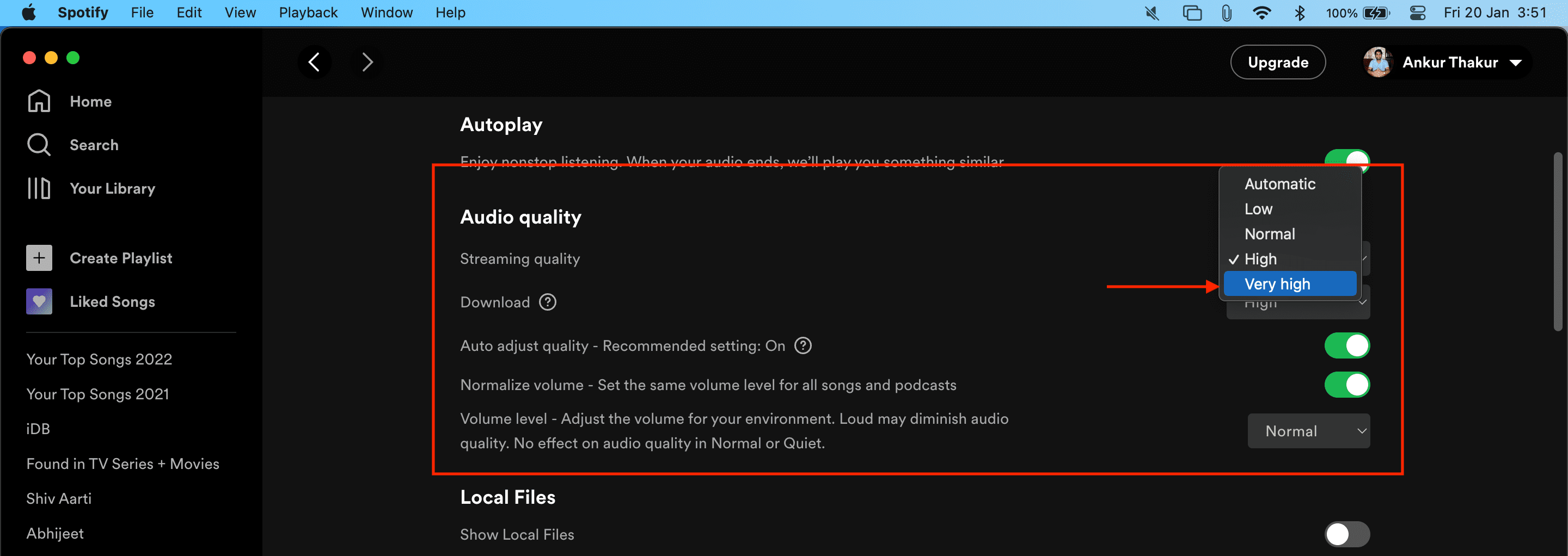Open Liked Songs heart icon

39,302
